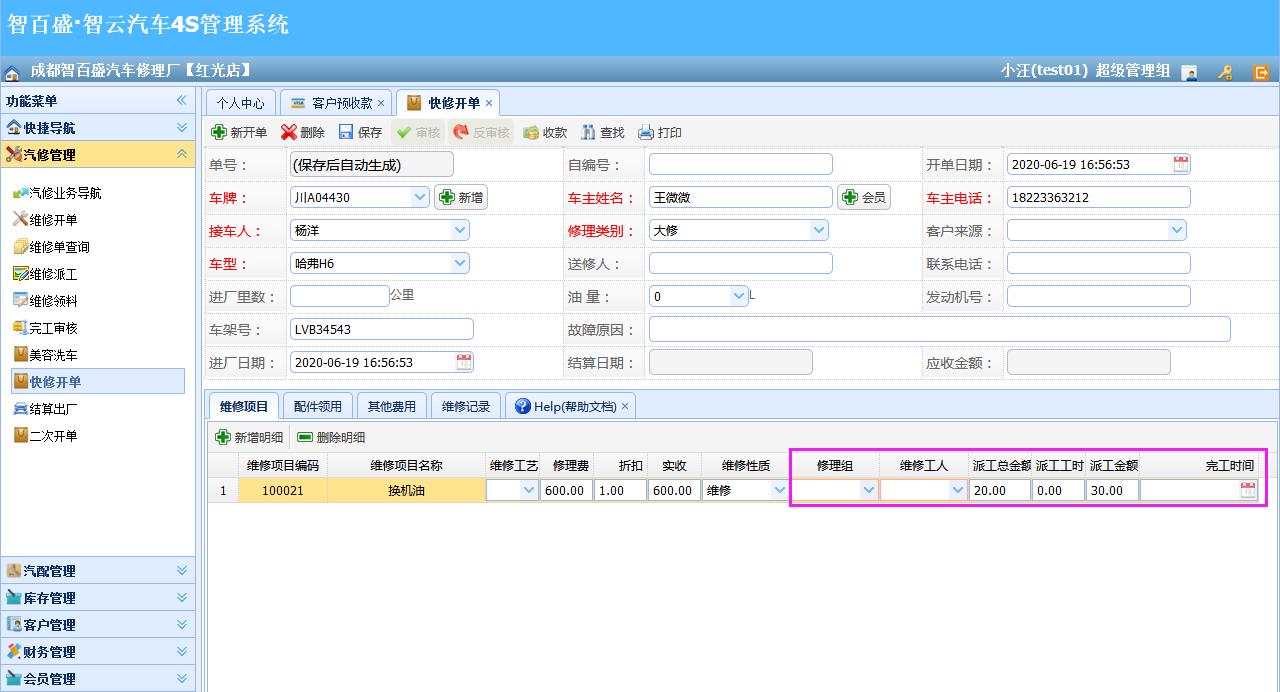This screenshot has height=692, width=1280.
Task: Select the 保存 icon to save the order
Action: pos(360,131)
